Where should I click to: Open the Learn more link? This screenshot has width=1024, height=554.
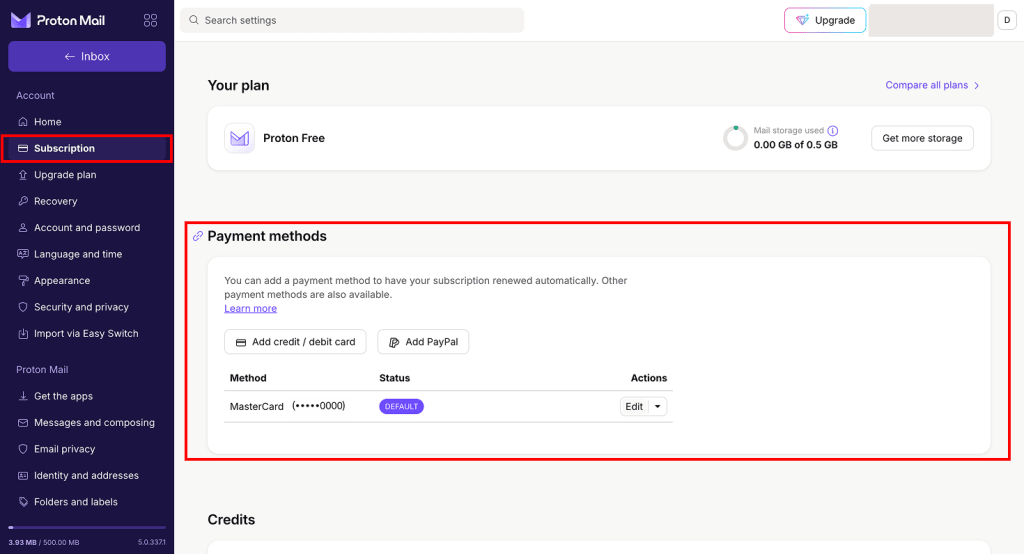[x=250, y=308]
